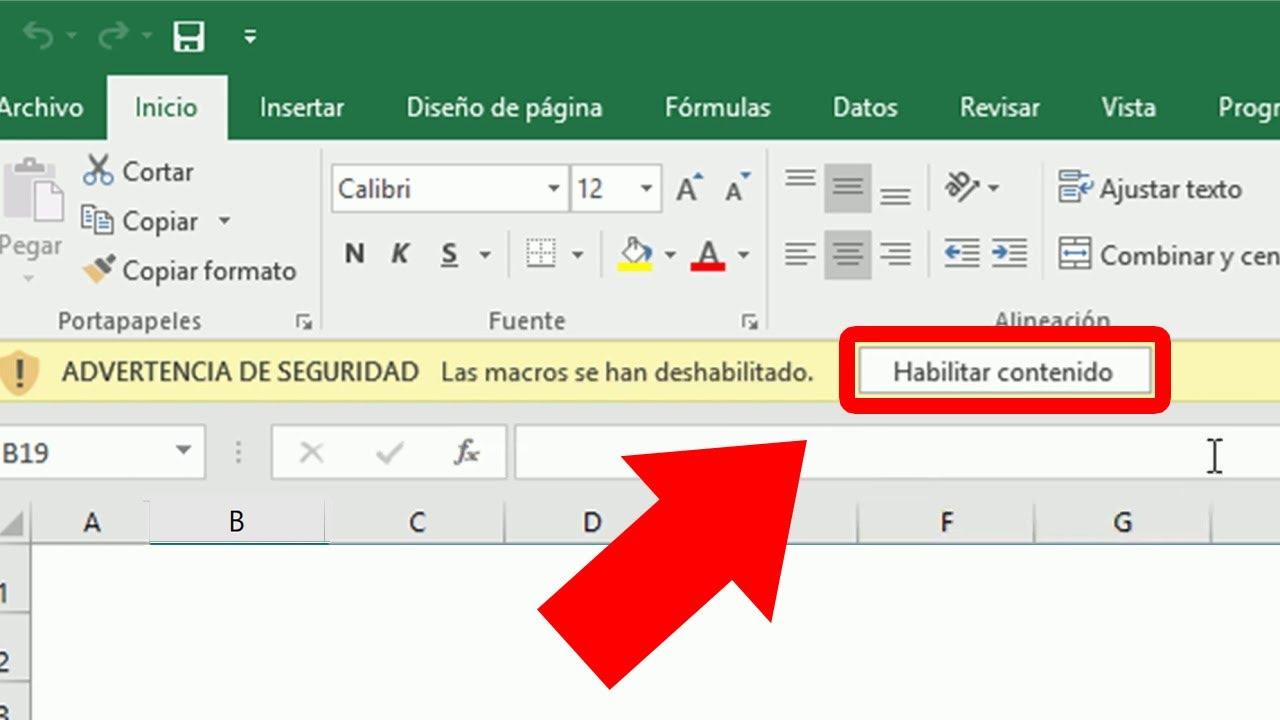Viewport: 1280px width, 720px height.
Task: Select the Cortar scissors icon
Action: 100,171
